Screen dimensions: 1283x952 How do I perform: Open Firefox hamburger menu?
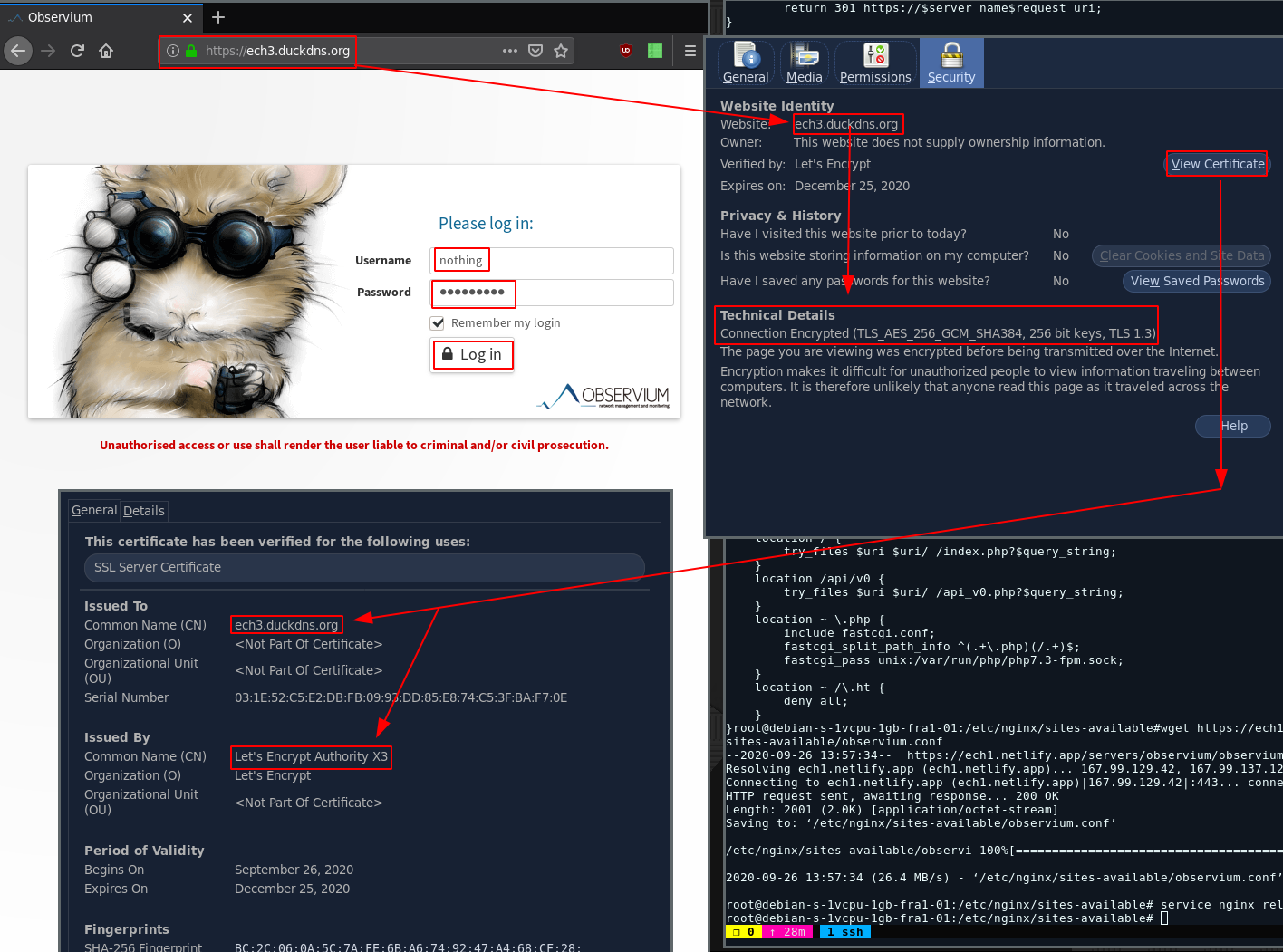tap(690, 51)
